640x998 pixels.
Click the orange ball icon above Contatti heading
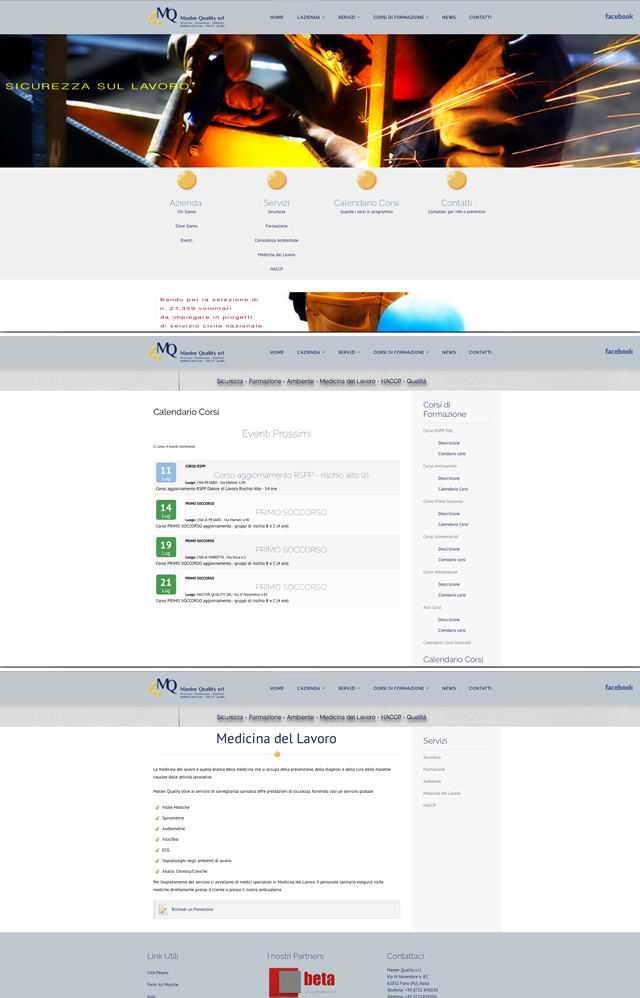tap(457, 180)
